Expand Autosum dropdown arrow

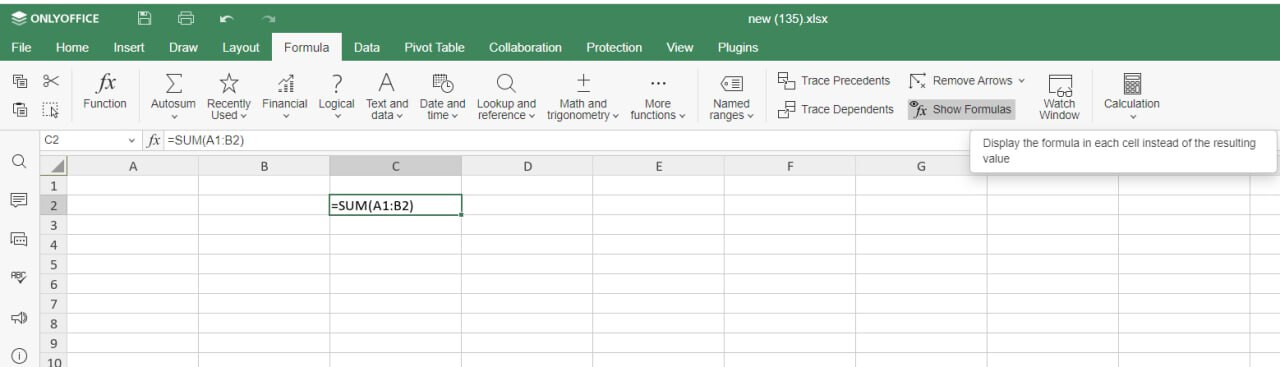(173, 116)
